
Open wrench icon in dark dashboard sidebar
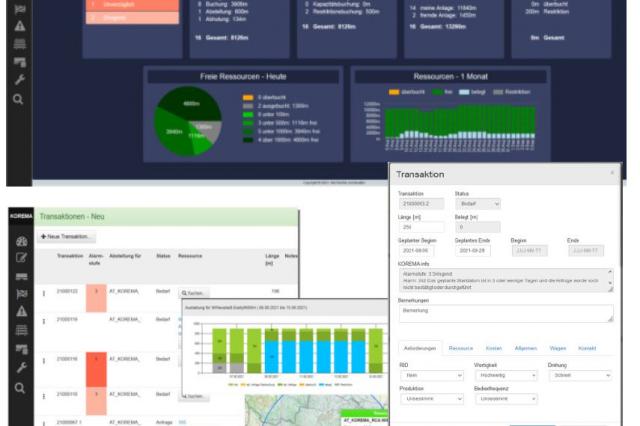tap(18, 80)
